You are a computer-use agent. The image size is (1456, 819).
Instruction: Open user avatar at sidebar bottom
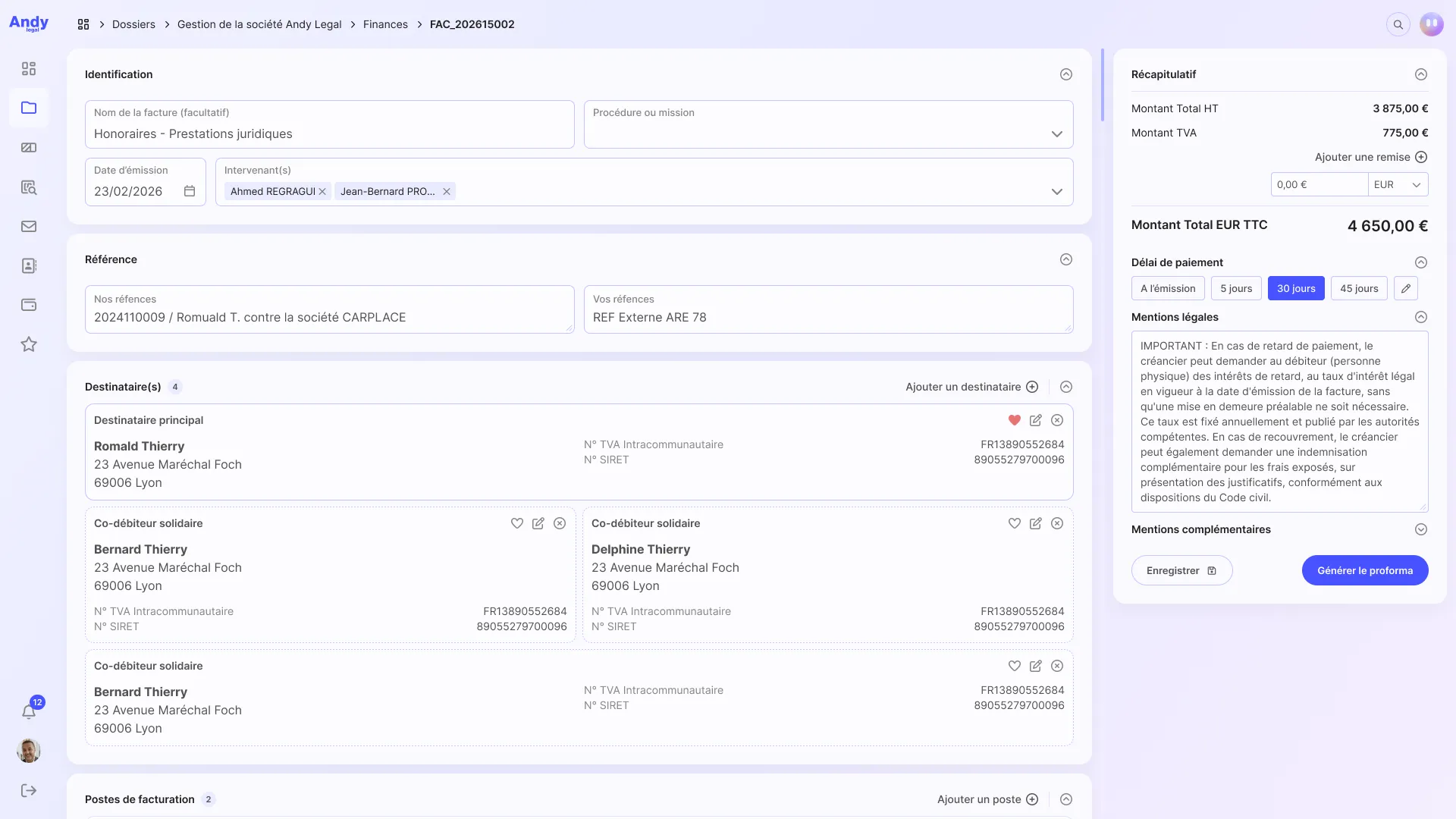point(29,751)
